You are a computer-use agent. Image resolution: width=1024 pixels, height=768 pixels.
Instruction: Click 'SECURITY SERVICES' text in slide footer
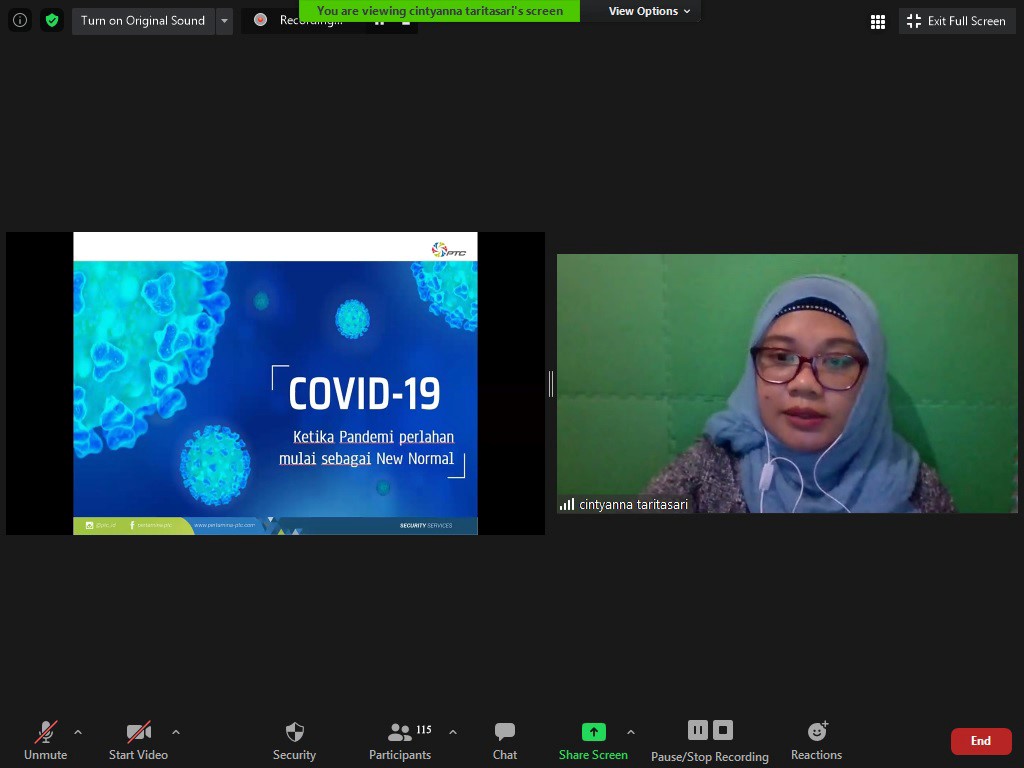(x=426, y=525)
